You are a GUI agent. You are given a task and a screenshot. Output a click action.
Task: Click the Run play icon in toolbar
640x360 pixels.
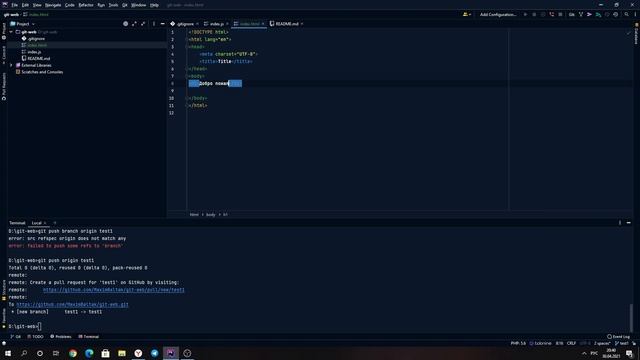(525, 14)
